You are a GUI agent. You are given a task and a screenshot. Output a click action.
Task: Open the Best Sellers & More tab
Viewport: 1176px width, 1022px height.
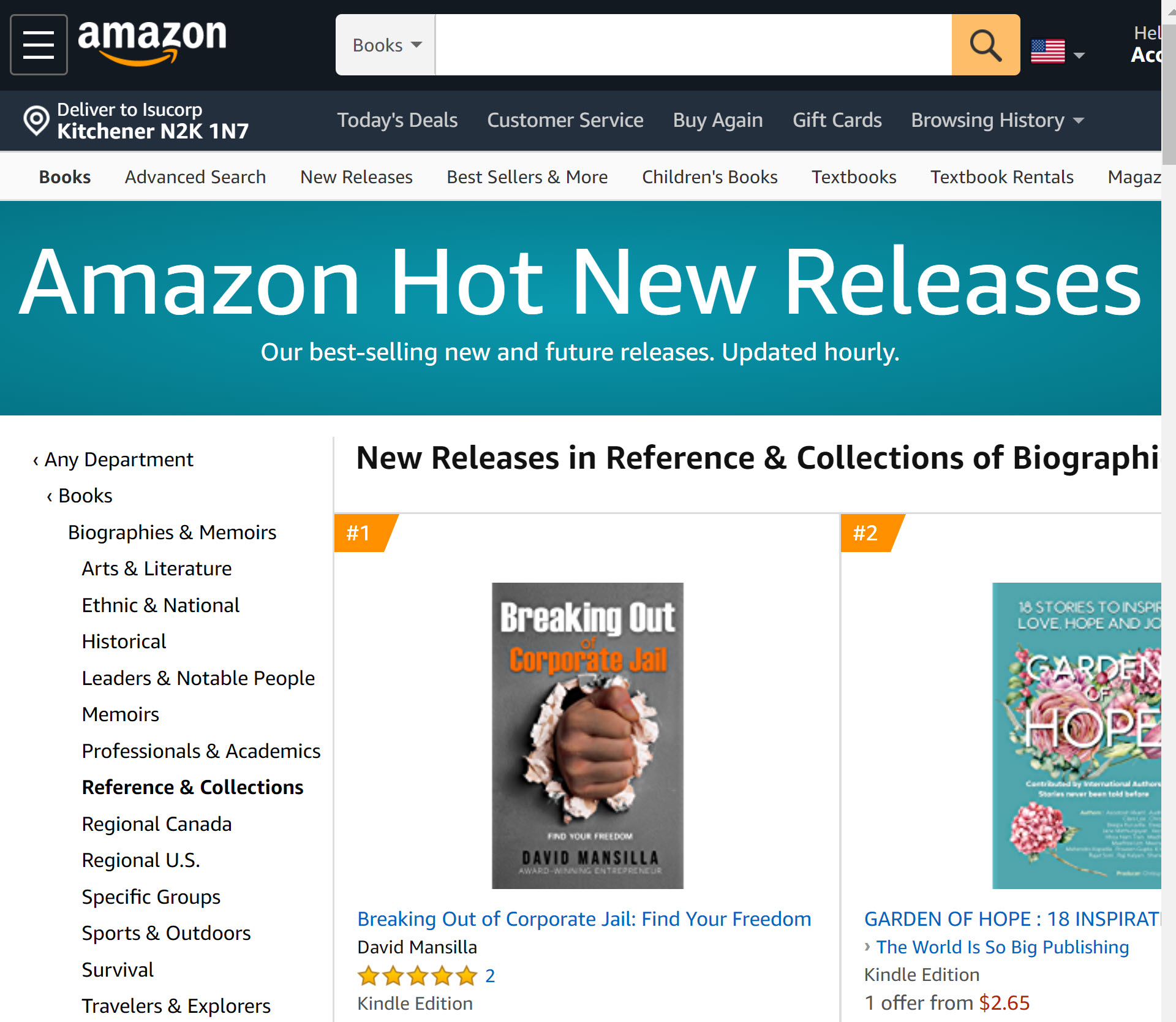(x=527, y=177)
